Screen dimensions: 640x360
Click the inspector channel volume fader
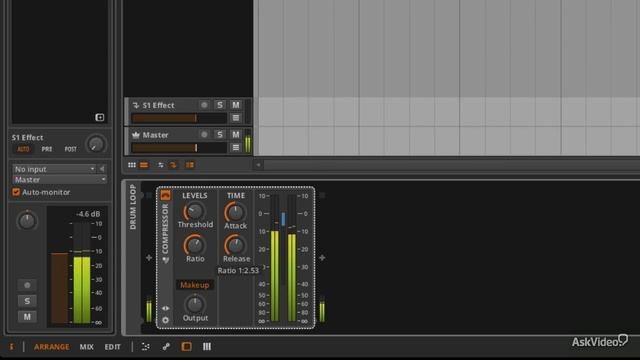[x=60, y=288]
